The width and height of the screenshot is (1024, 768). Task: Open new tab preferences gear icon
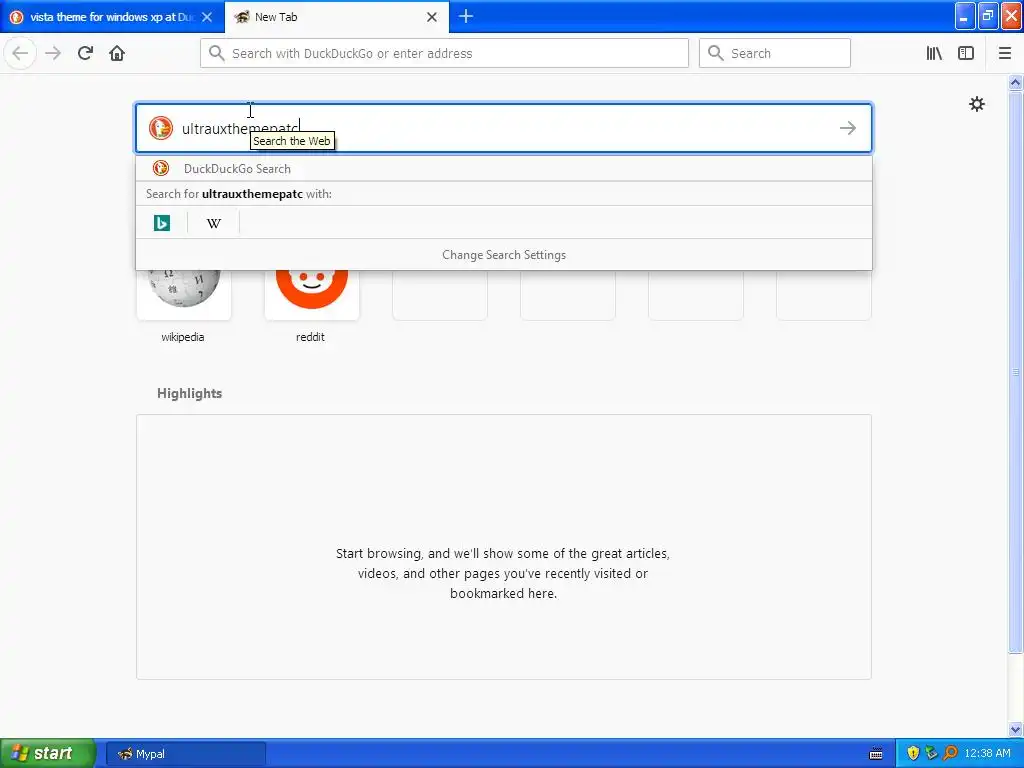[x=977, y=104]
